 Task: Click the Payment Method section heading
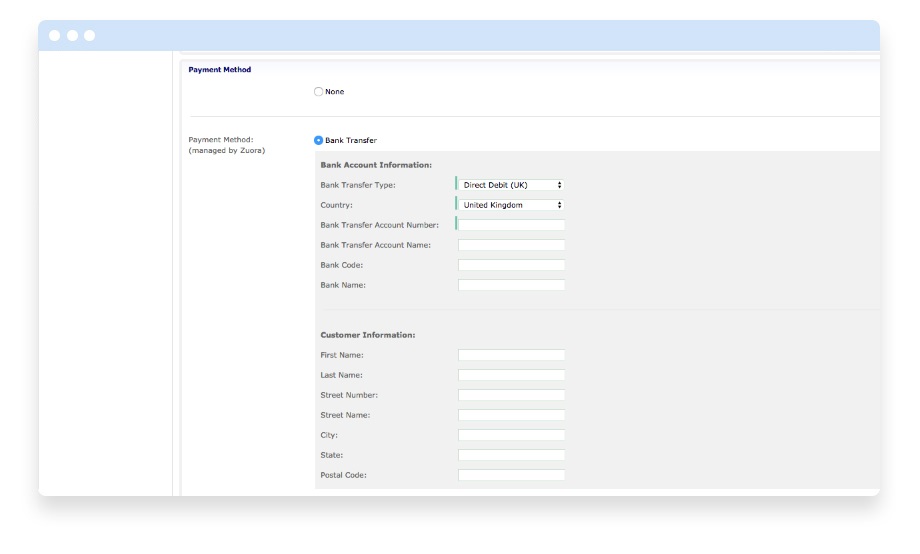(x=220, y=70)
